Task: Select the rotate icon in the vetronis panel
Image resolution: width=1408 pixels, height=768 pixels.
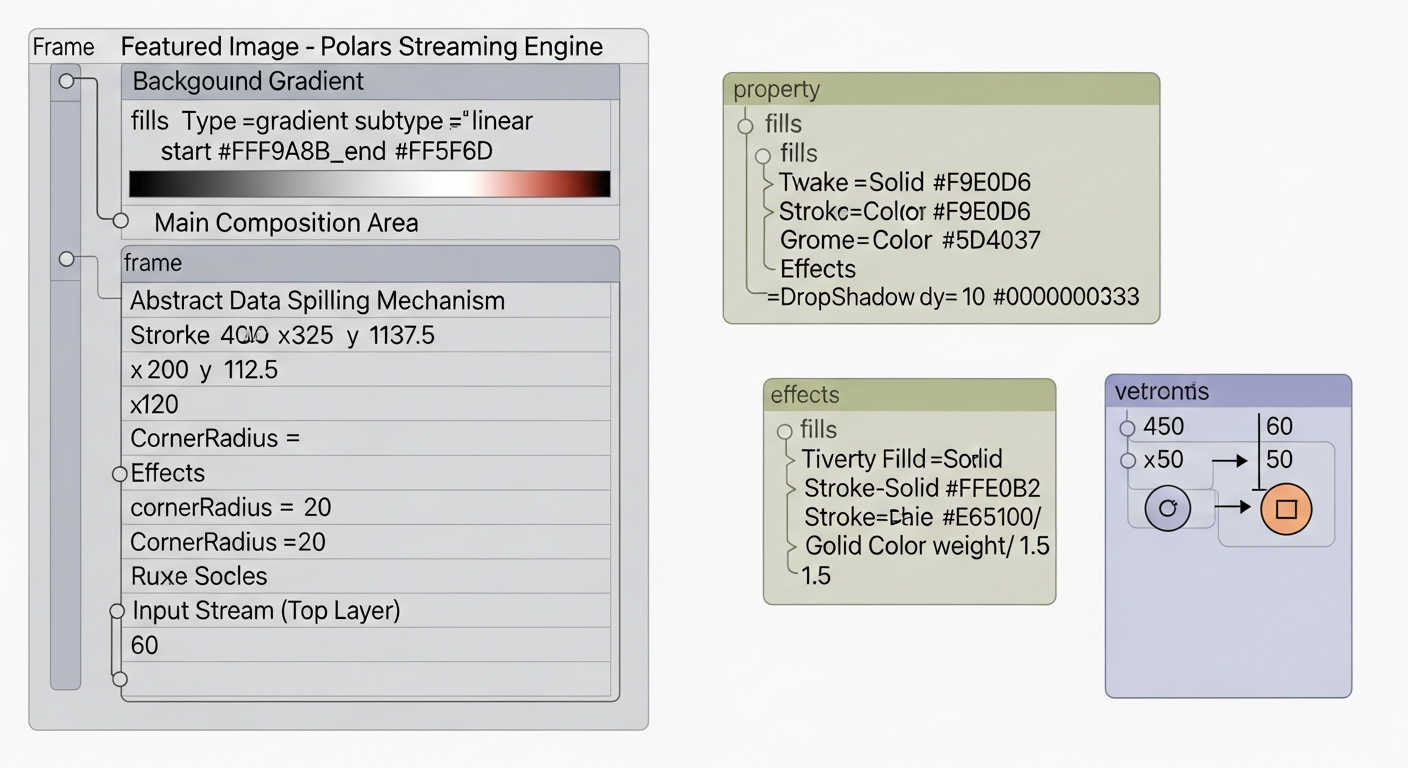Action: 1166,508
